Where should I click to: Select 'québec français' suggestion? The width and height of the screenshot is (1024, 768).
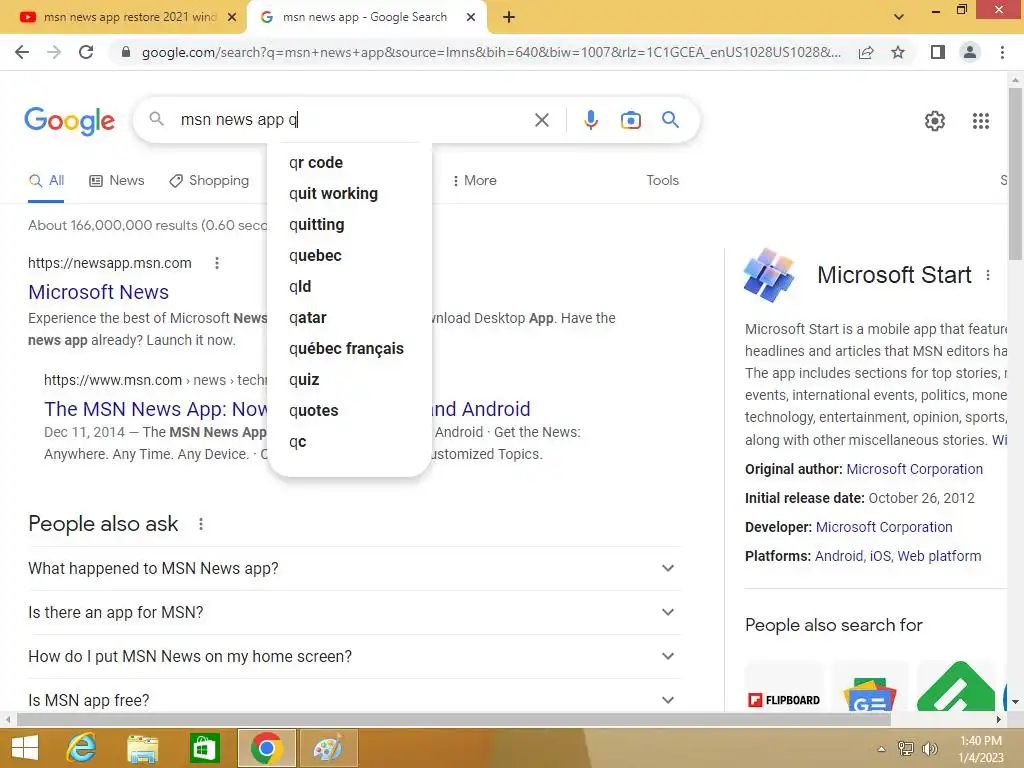[x=349, y=348]
